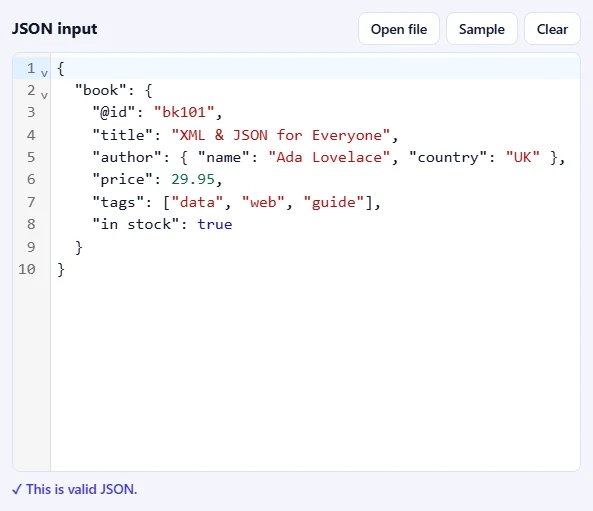
Task: Click the "UK" value
Action: click(523, 157)
